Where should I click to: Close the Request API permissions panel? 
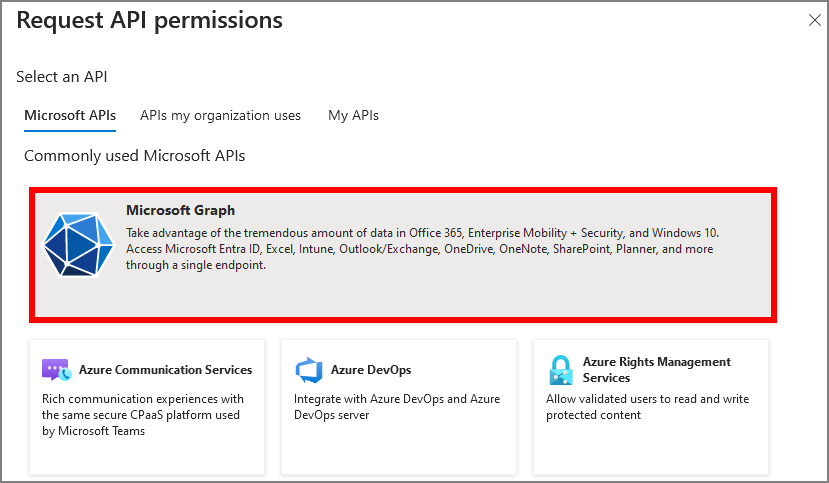click(x=814, y=20)
